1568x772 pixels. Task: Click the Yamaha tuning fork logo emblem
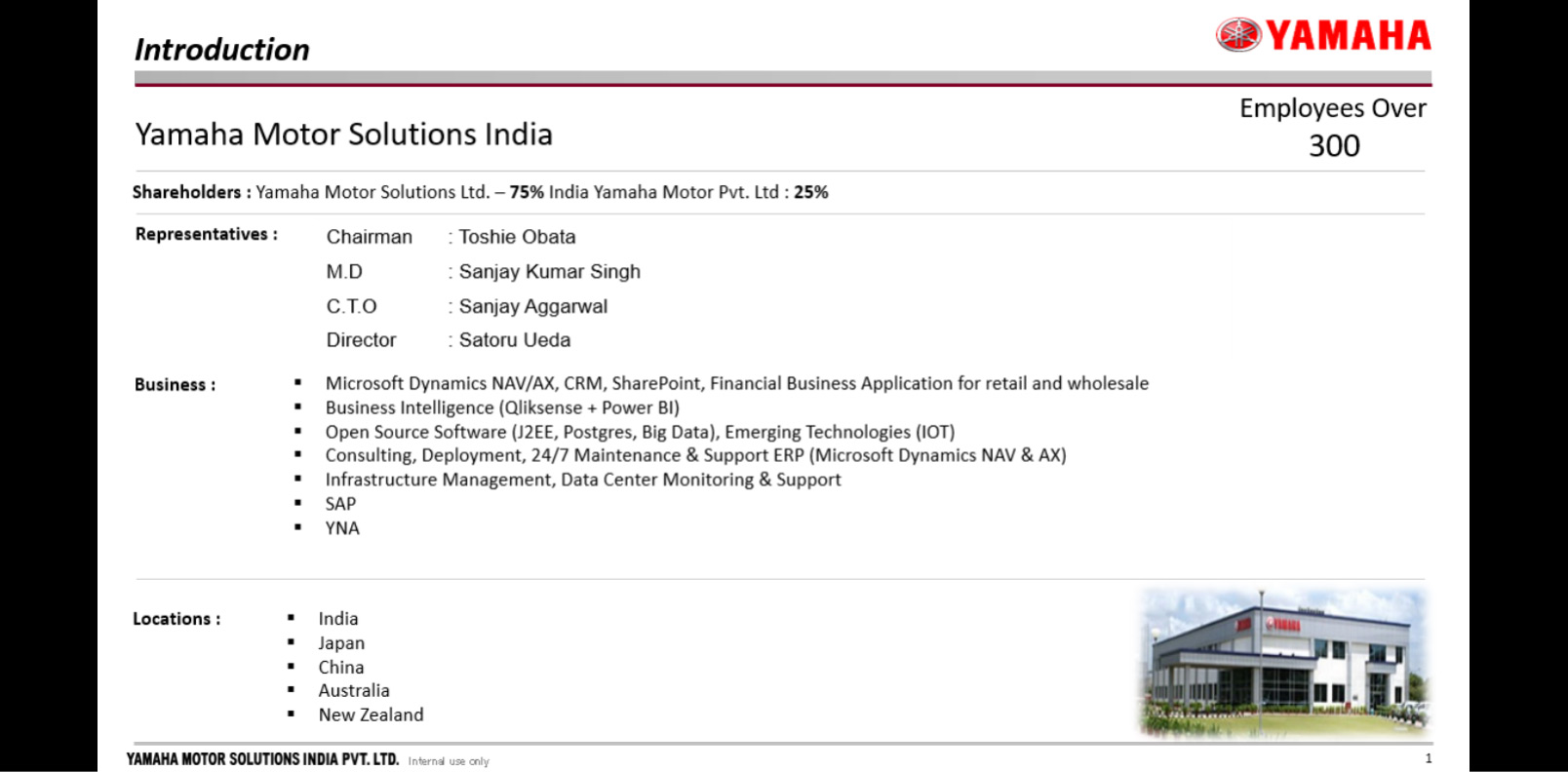point(1238,35)
